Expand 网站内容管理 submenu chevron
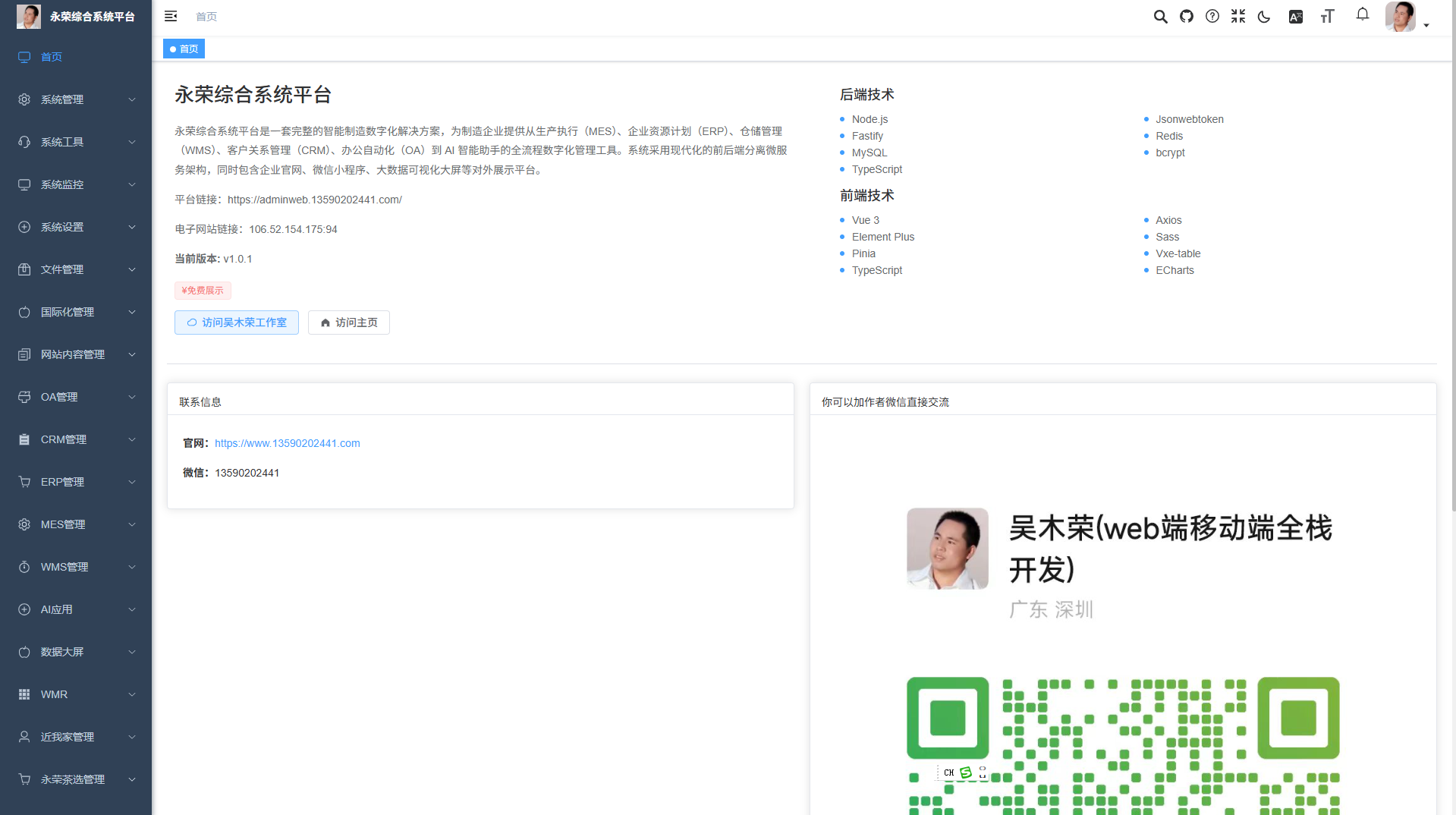1456x815 pixels. click(132, 354)
